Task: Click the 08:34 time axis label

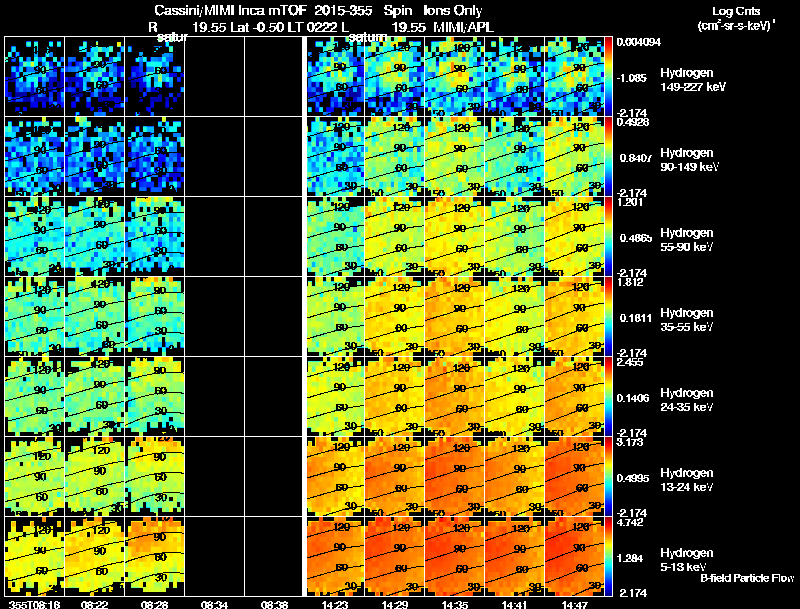Action: (214, 604)
